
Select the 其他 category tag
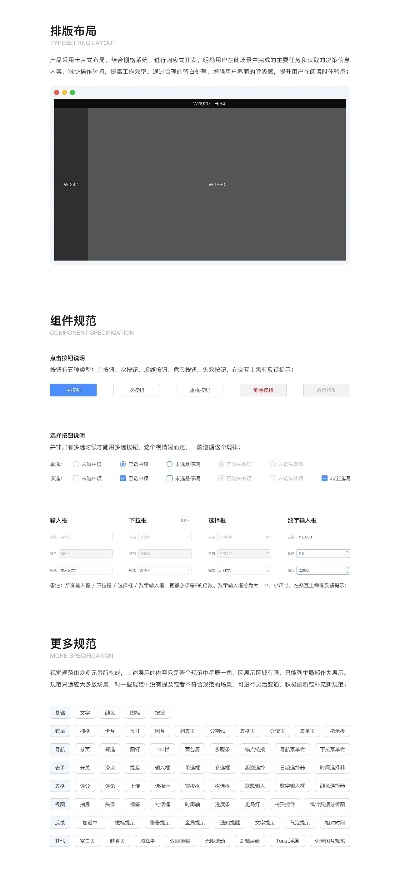point(59,841)
